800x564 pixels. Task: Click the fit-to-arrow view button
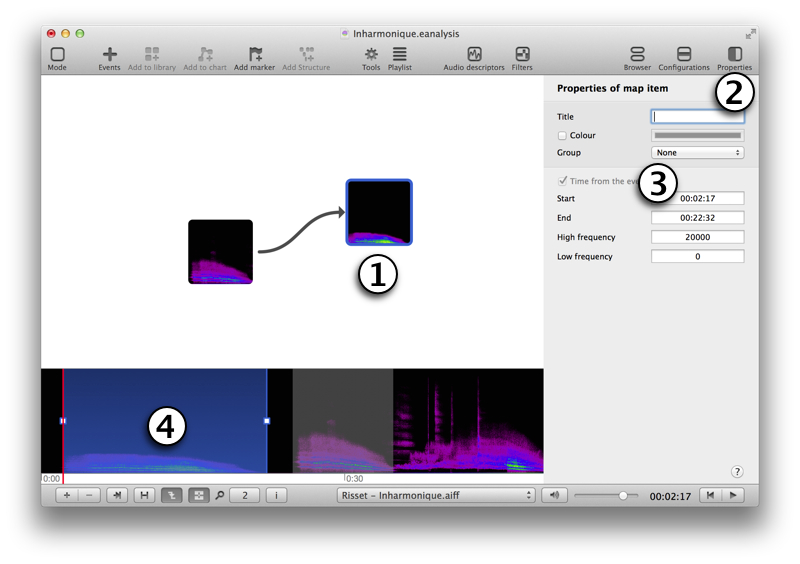tap(117, 495)
